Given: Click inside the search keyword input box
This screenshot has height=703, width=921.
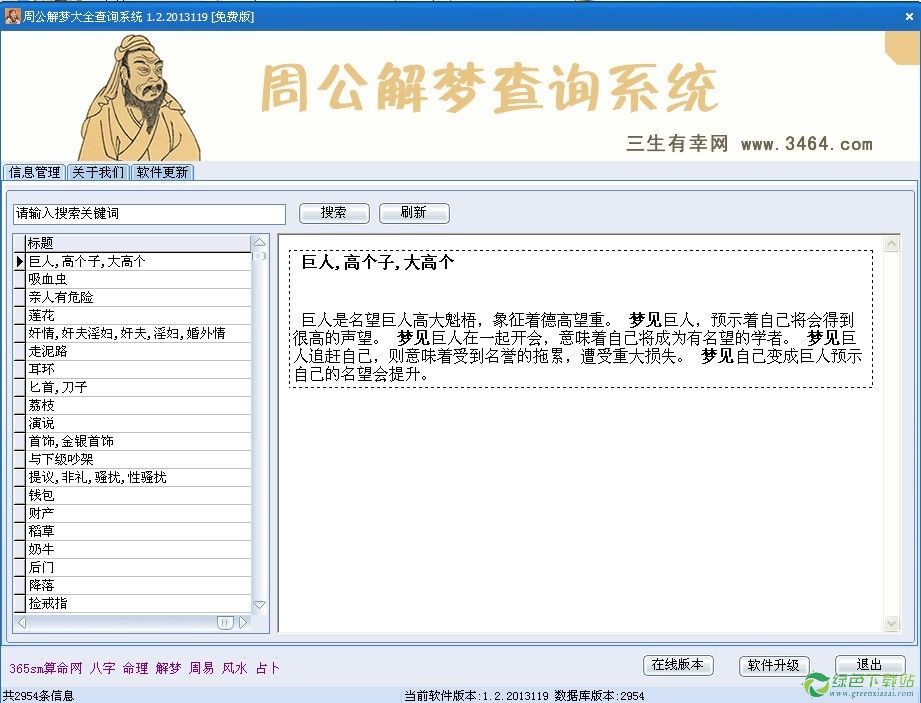Looking at the screenshot, I should click(x=148, y=213).
